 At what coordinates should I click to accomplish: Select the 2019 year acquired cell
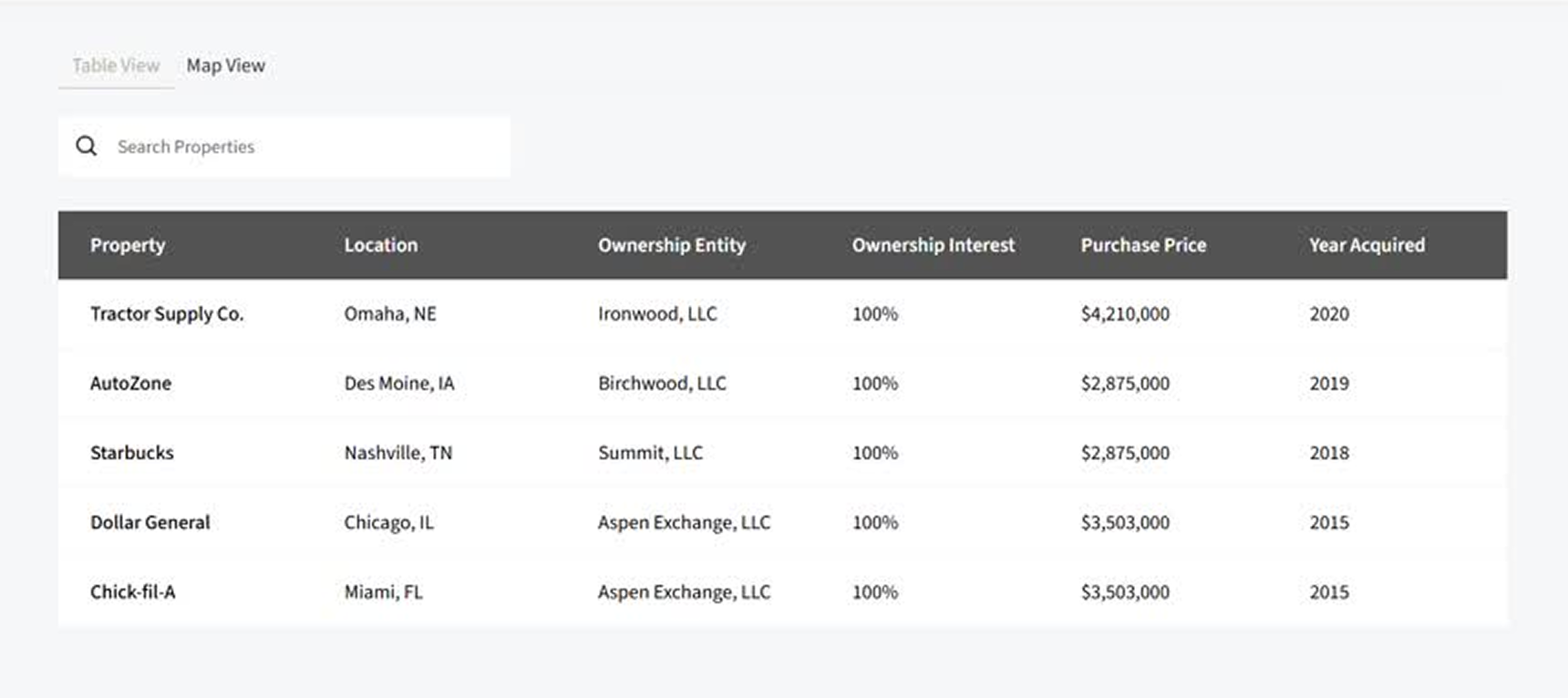tap(1329, 384)
